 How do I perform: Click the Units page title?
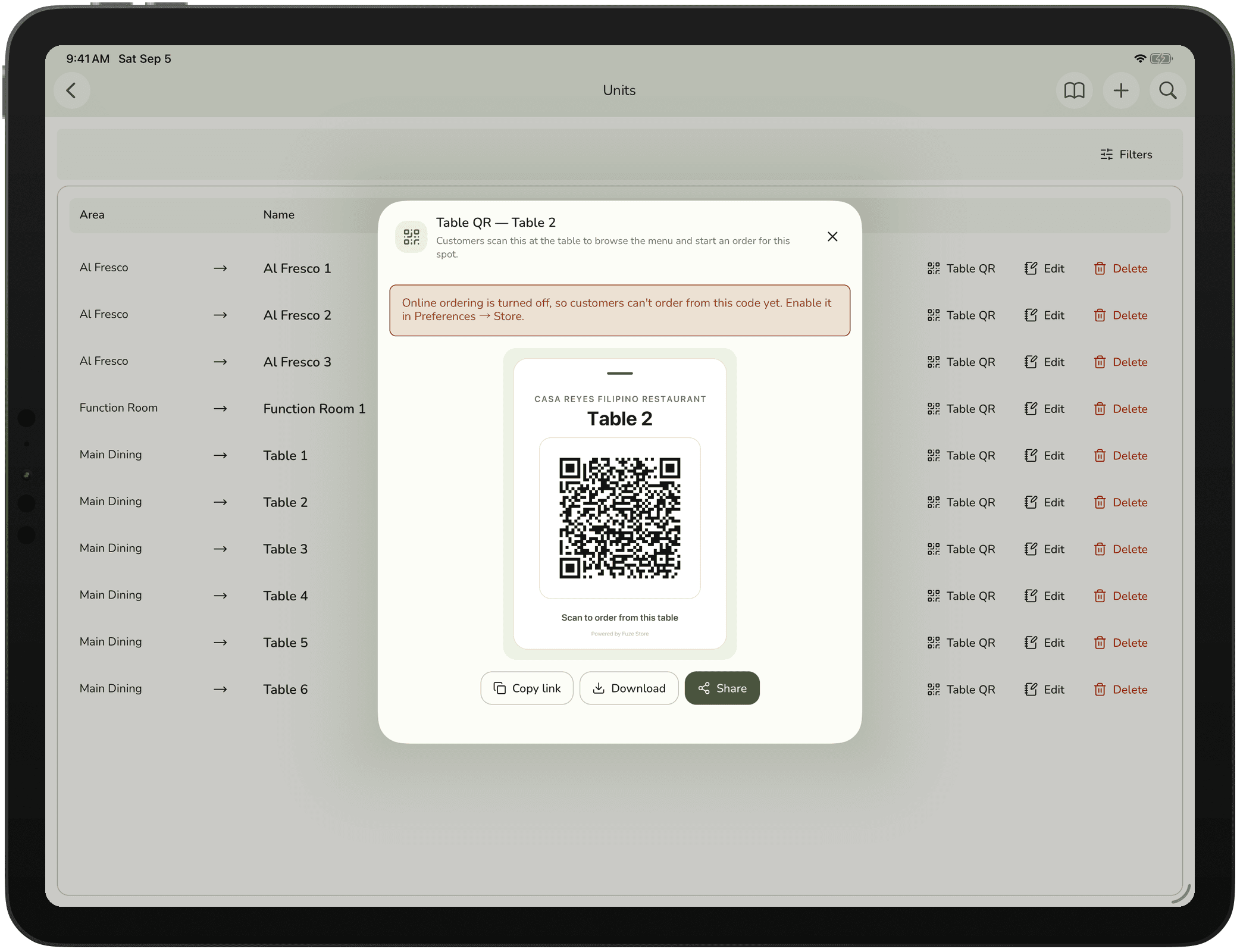[619, 90]
